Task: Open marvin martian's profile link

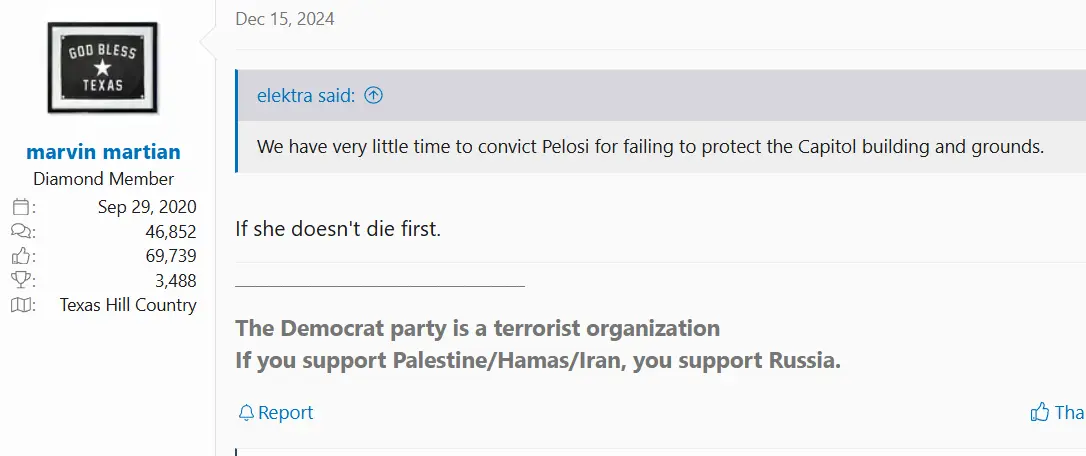Action: [103, 152]
